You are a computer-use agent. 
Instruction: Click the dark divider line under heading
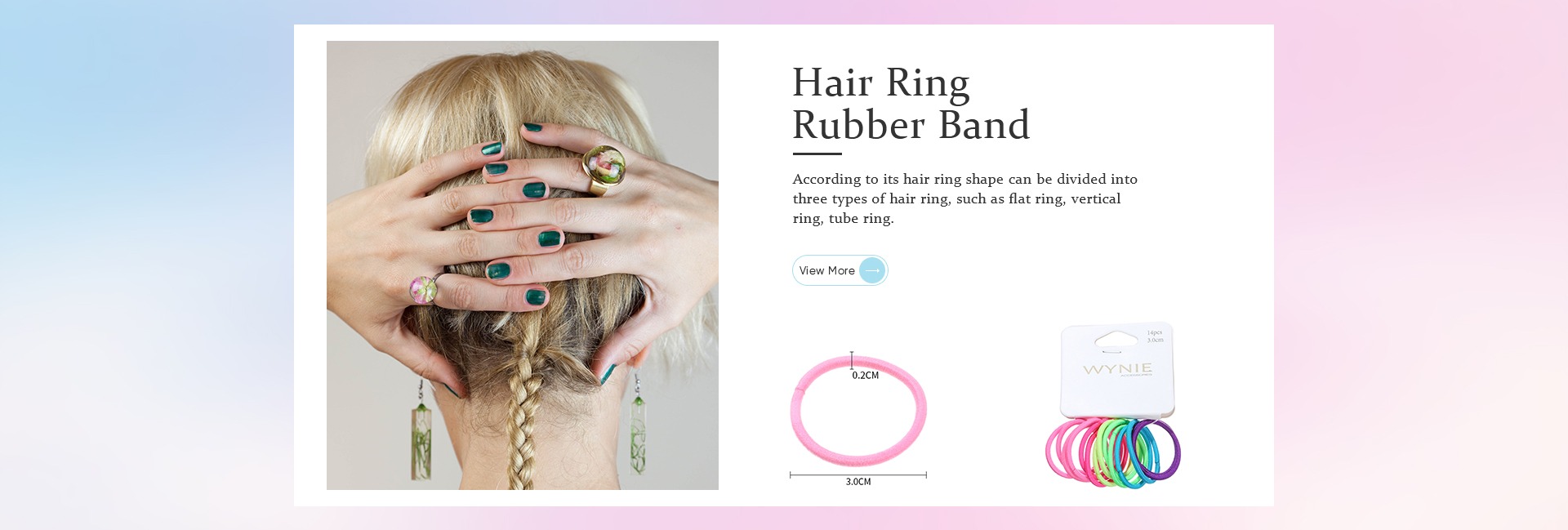pos(817,154)
